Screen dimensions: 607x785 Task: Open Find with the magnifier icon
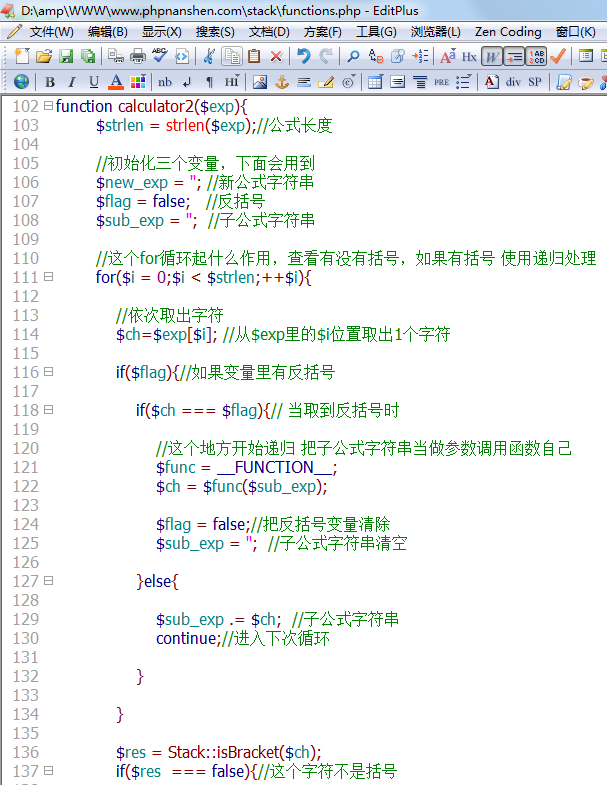[353, 56]
